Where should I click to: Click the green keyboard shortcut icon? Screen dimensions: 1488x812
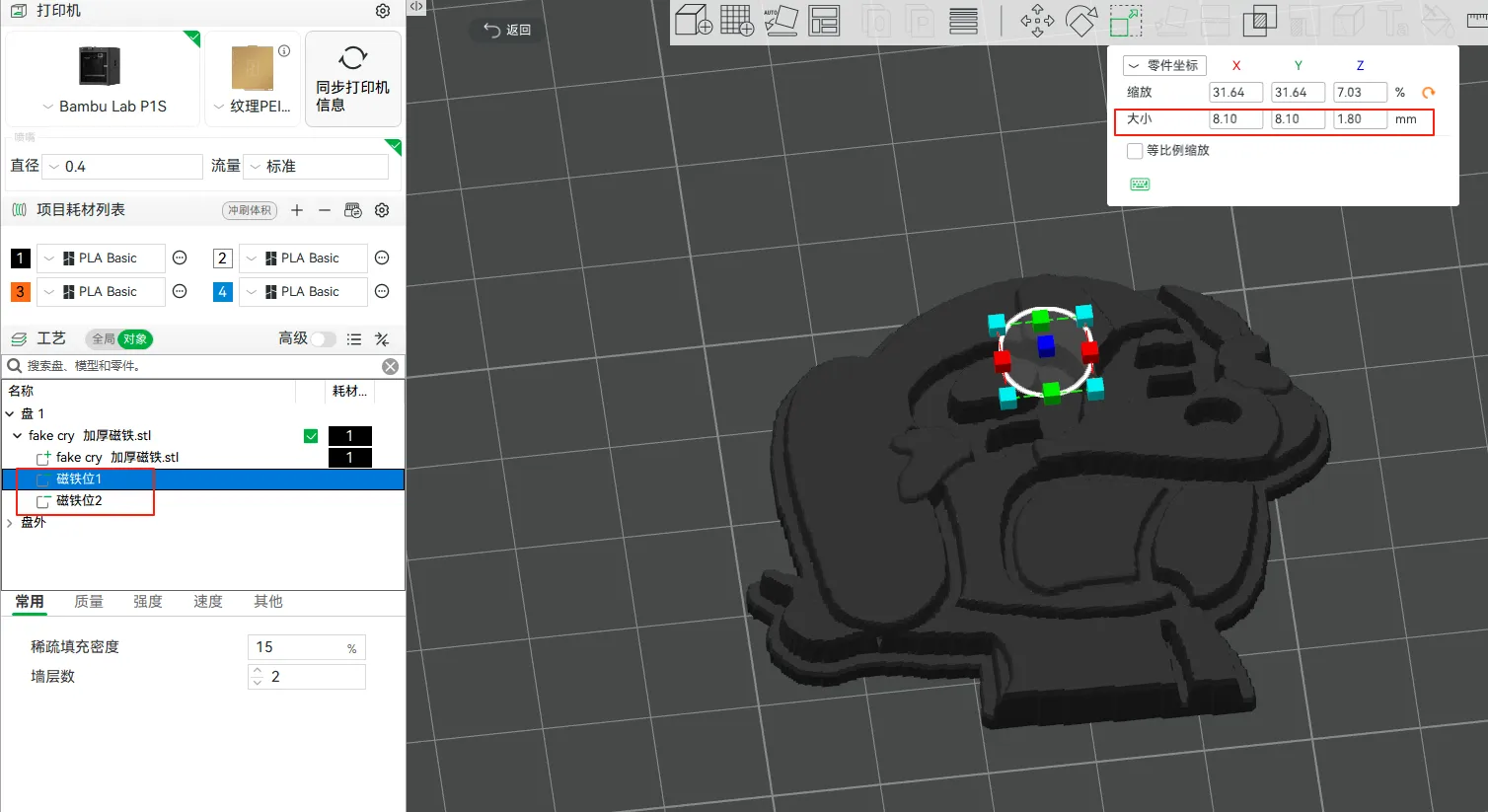1140,185
